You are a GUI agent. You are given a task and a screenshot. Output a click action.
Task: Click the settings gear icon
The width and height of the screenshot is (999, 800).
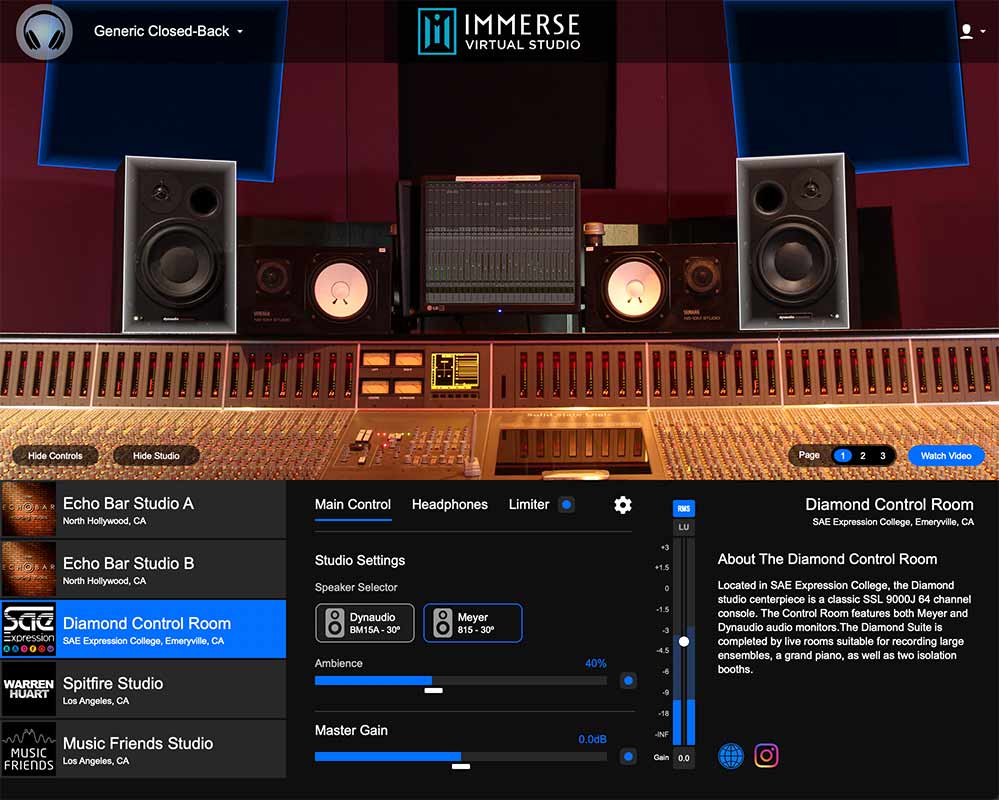pyautogui.click(x=623, y=505)
